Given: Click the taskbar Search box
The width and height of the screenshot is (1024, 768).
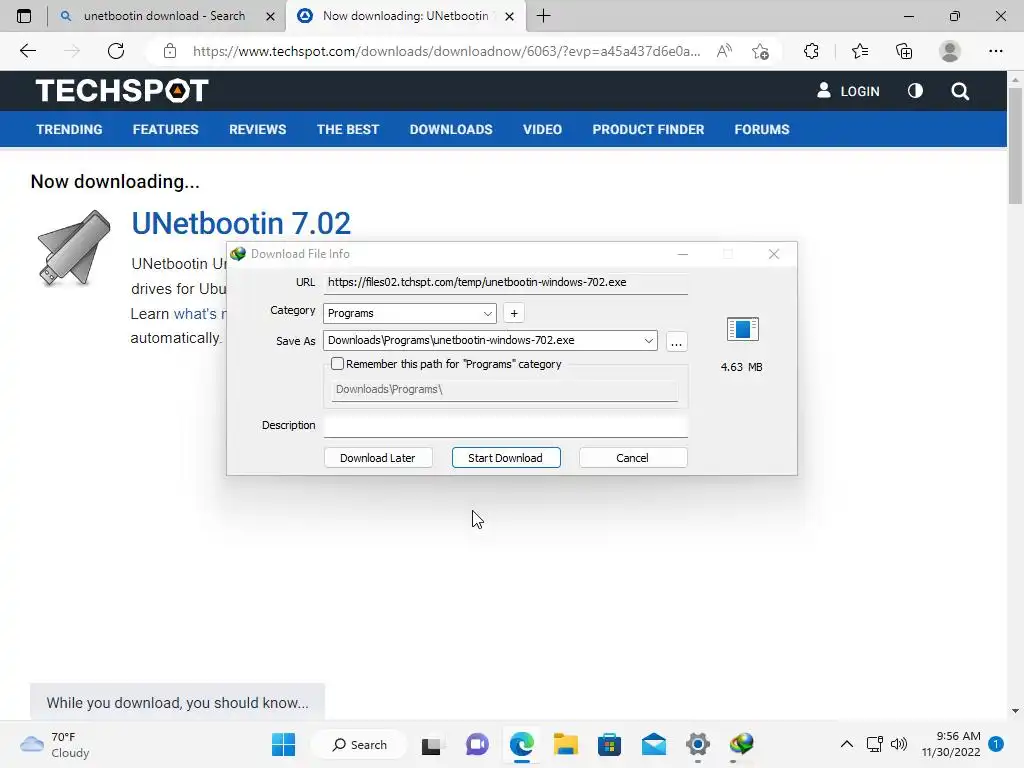Looking at the screenshot, I should (360, 744).
